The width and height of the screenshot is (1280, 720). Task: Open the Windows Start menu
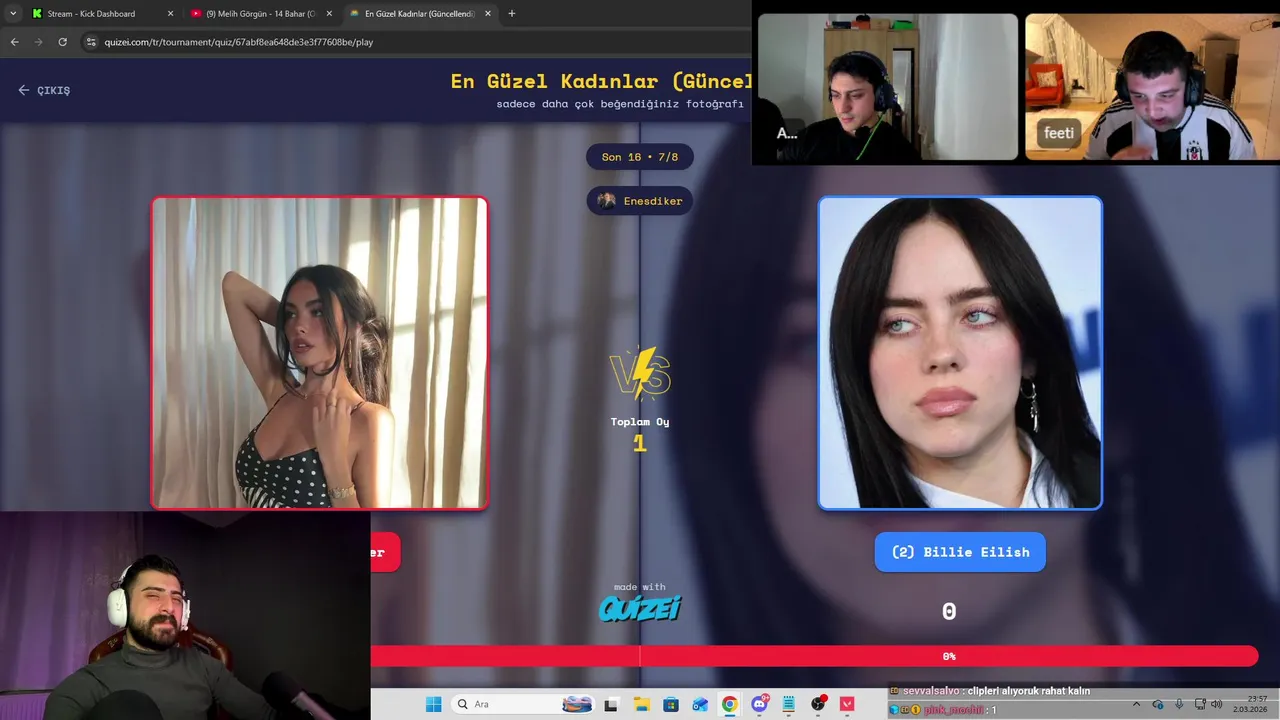433,704
